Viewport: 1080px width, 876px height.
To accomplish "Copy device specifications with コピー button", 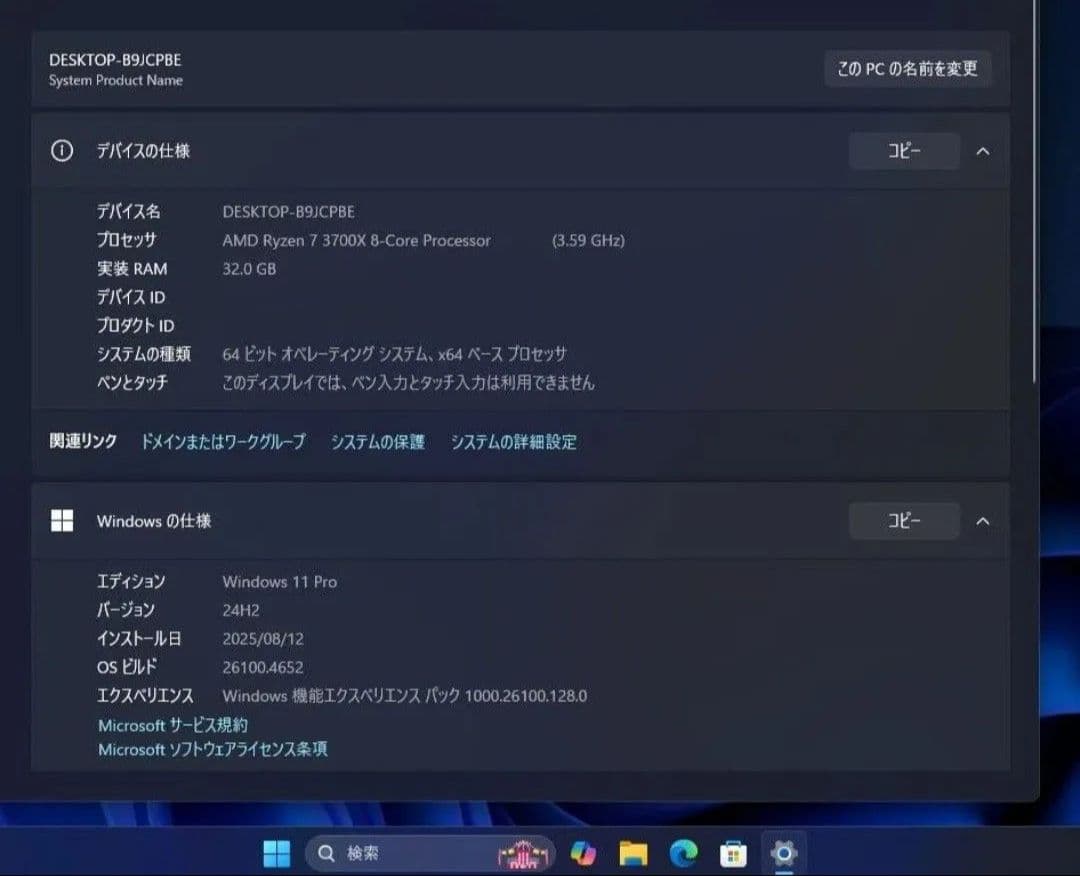I will 904,151.
